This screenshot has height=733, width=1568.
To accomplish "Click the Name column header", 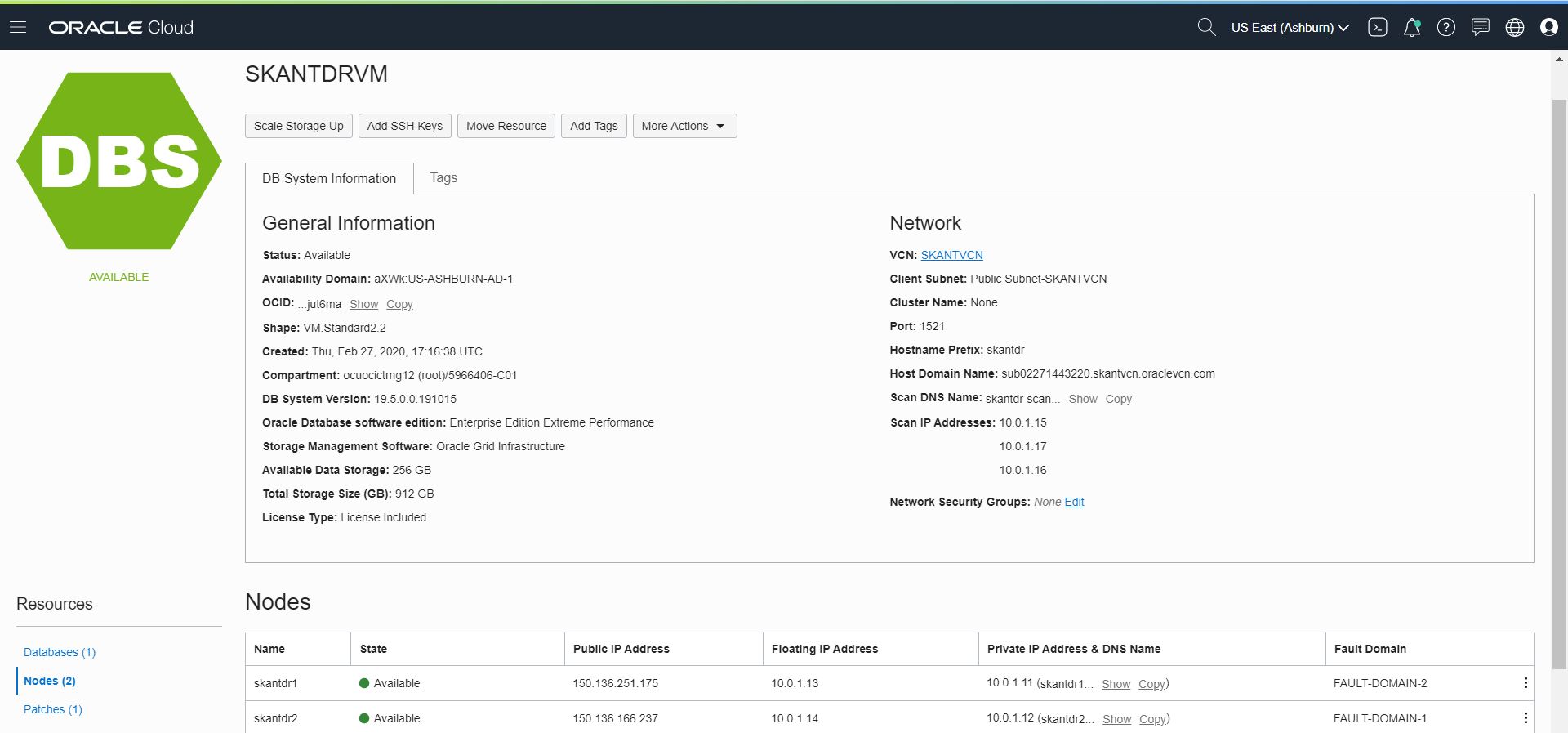I will [269, 649].
